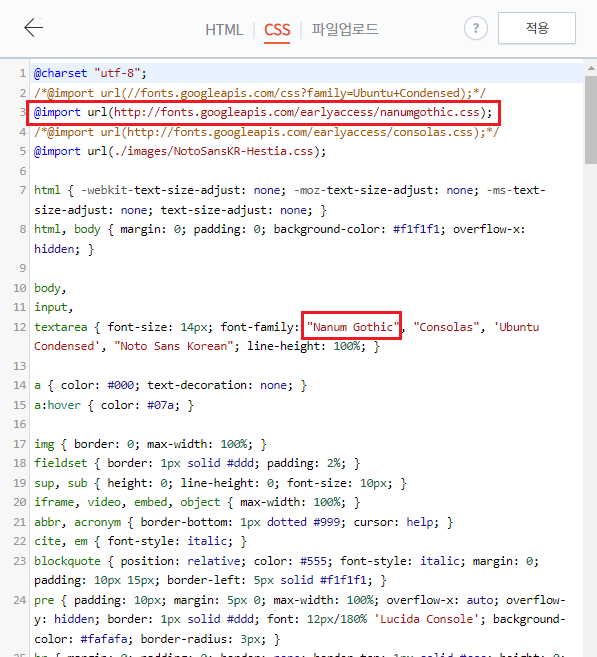Click the pre selector on line 24
This screenshot has width=597, height=657.
pyautogui.click(x=44, y=600)
